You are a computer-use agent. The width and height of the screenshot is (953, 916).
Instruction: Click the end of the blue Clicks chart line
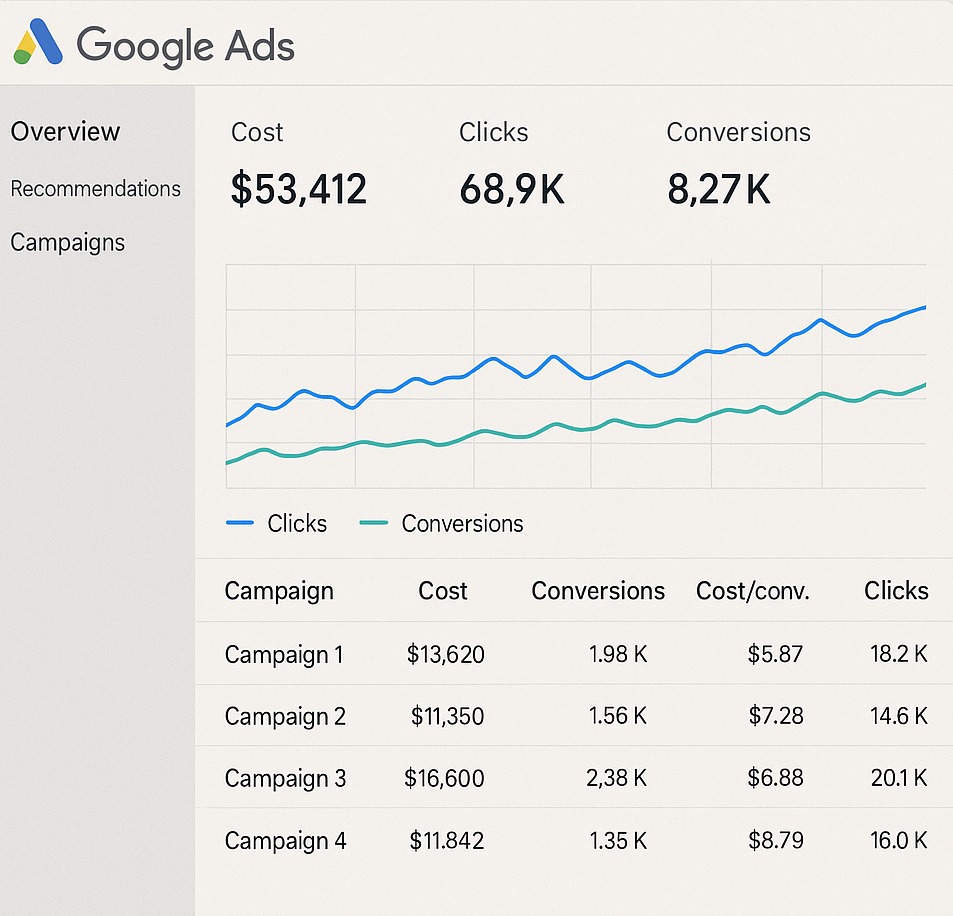pos(923,308)
